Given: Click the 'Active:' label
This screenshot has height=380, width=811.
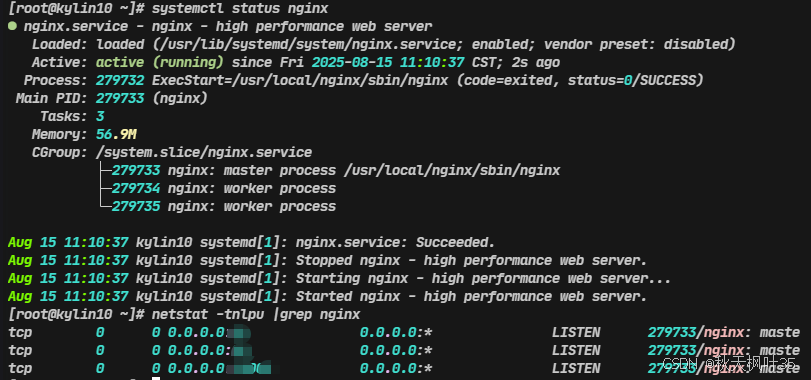Looking at the screenshot, I should [59, 63].
